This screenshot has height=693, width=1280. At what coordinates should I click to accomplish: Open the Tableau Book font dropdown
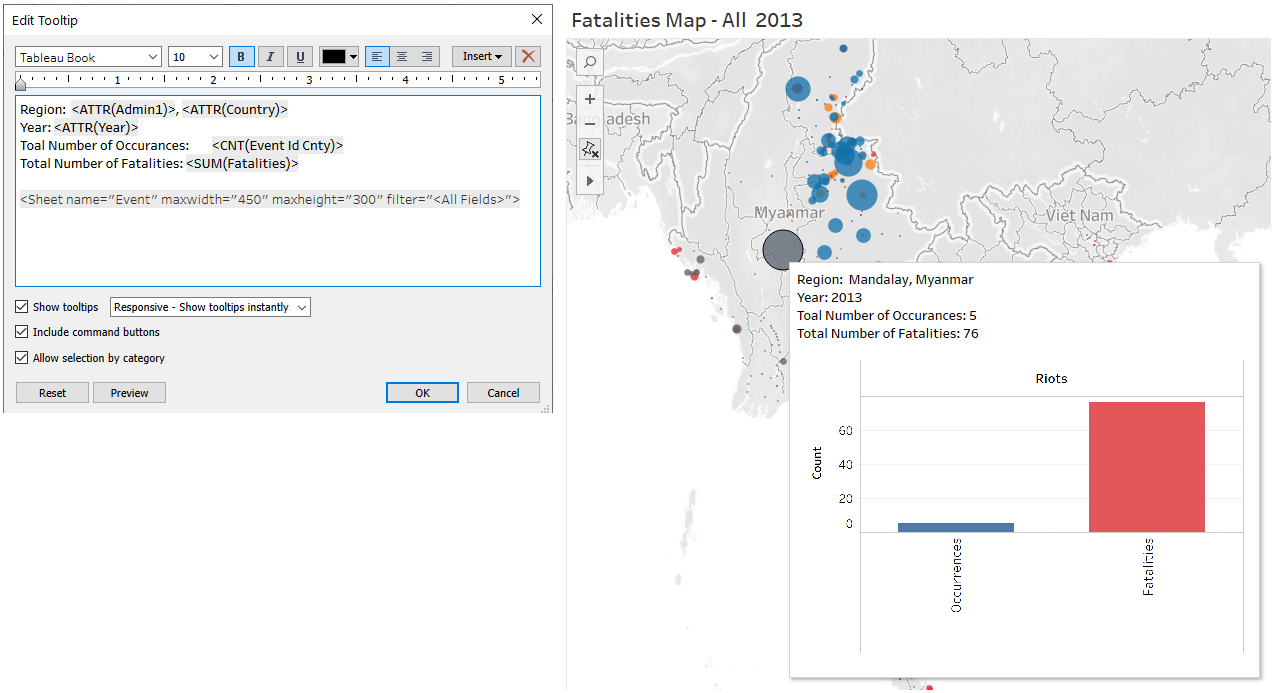pyautogui.click(x=88, y=57)
